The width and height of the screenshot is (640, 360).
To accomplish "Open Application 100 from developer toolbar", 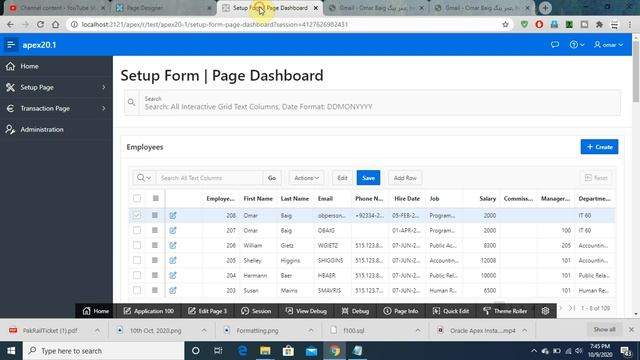I will [149, 311].
